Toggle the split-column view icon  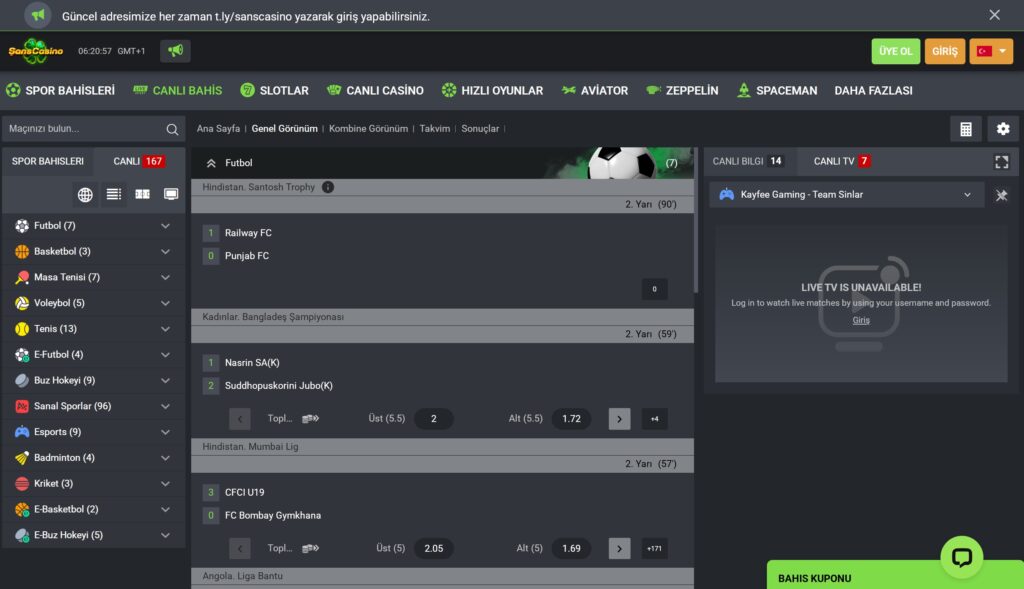[142, 195]
